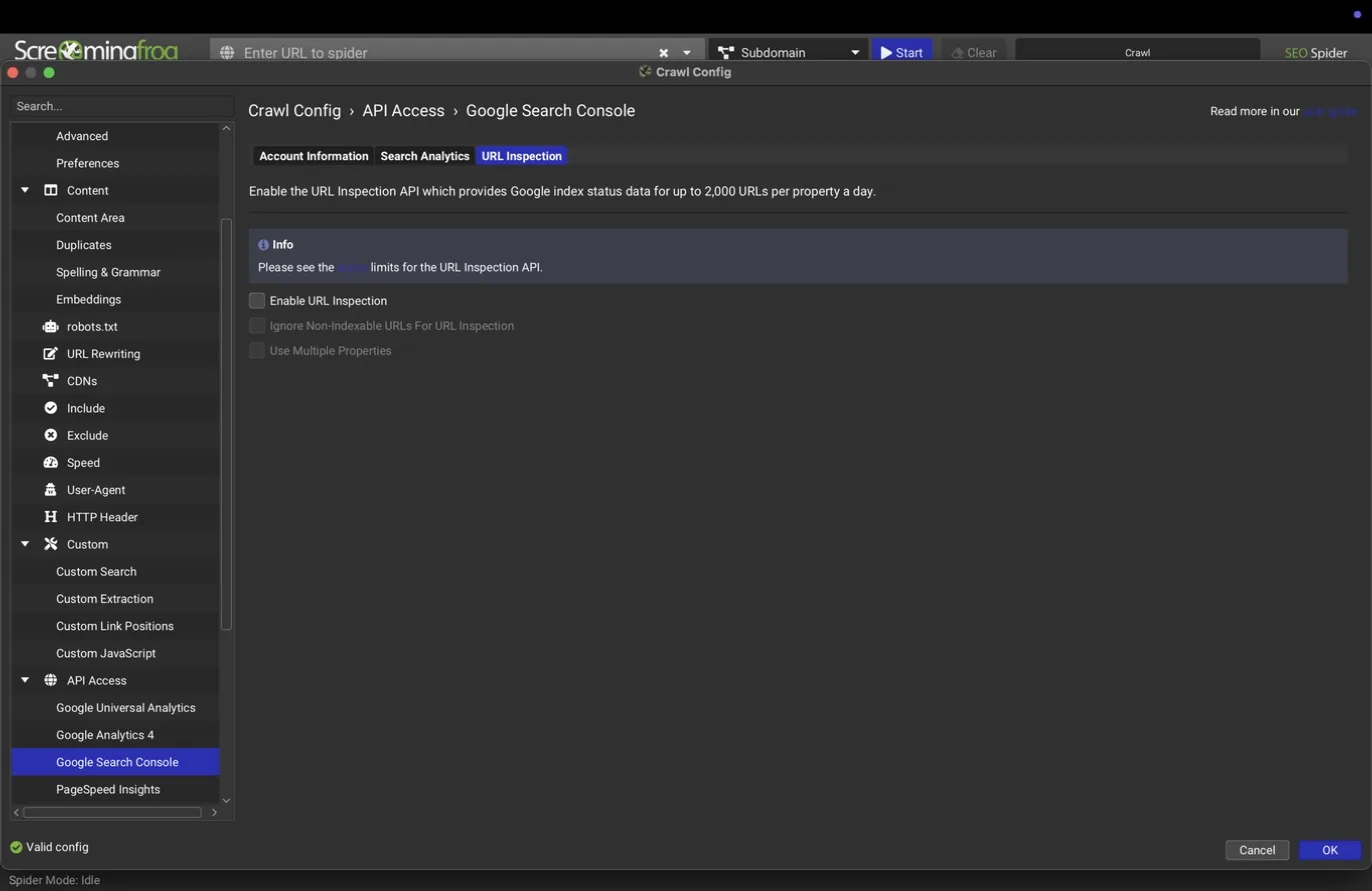Select Content Area in sidebar
The height and width of the screenshot is (891, 1372).
click(x=90, y=217)
